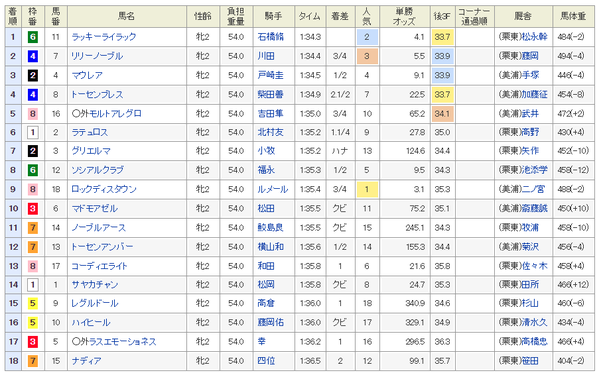Open horse page for ラッキーライラック
Image resolution: width=599 pixels, height=379 pixels.
[x=104, y=37]
